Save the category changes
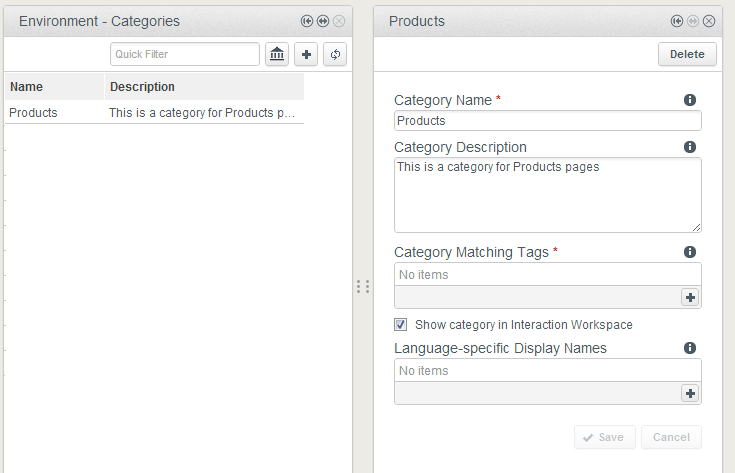 point(605,437)
